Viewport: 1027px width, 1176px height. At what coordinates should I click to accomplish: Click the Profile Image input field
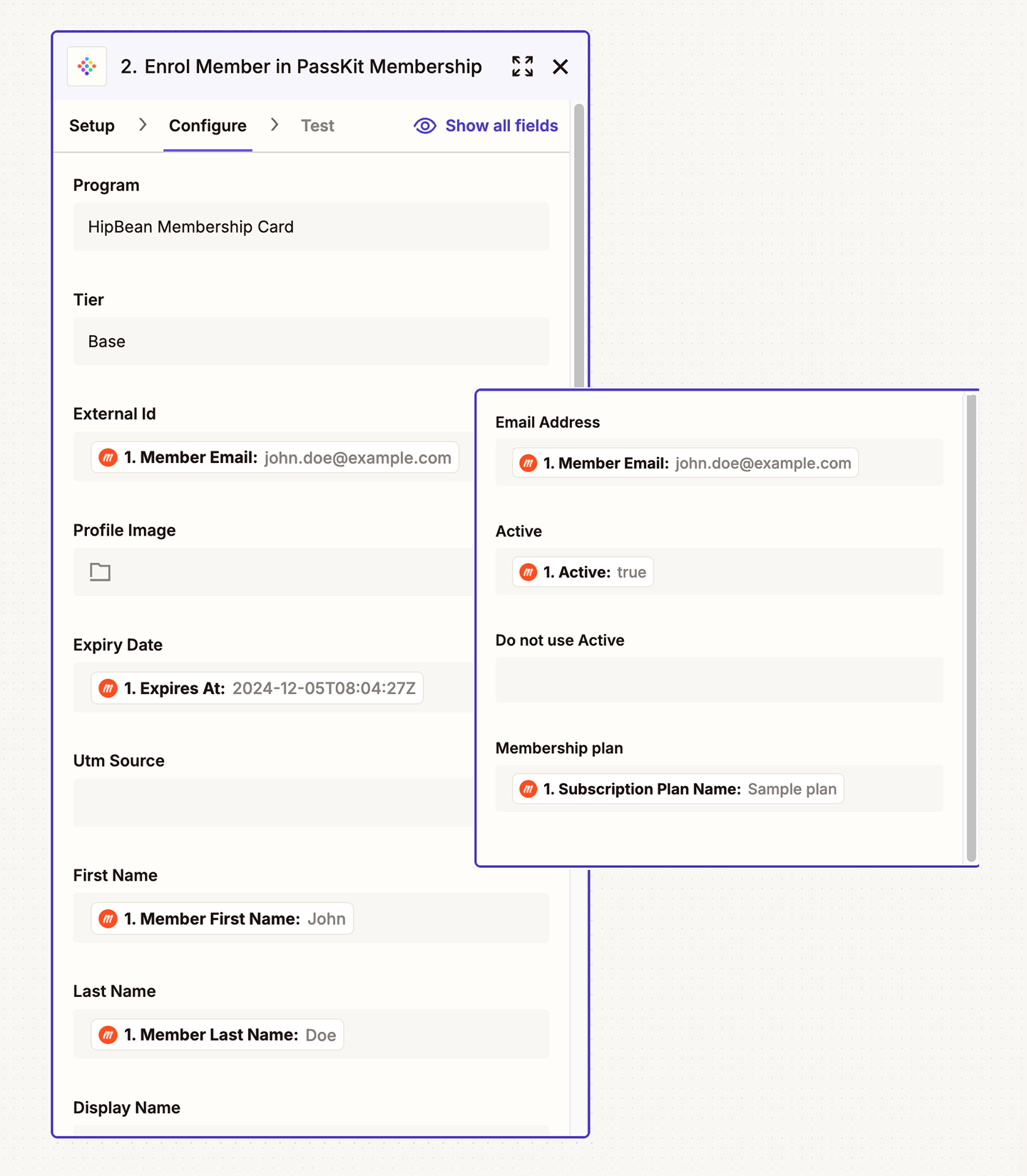click(274, 572)
